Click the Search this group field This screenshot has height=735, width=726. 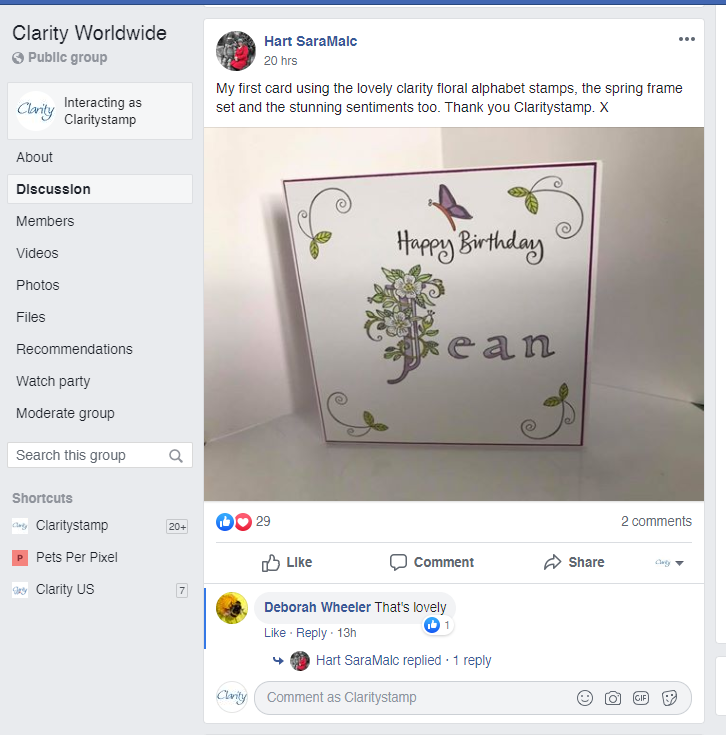(88, 456)
